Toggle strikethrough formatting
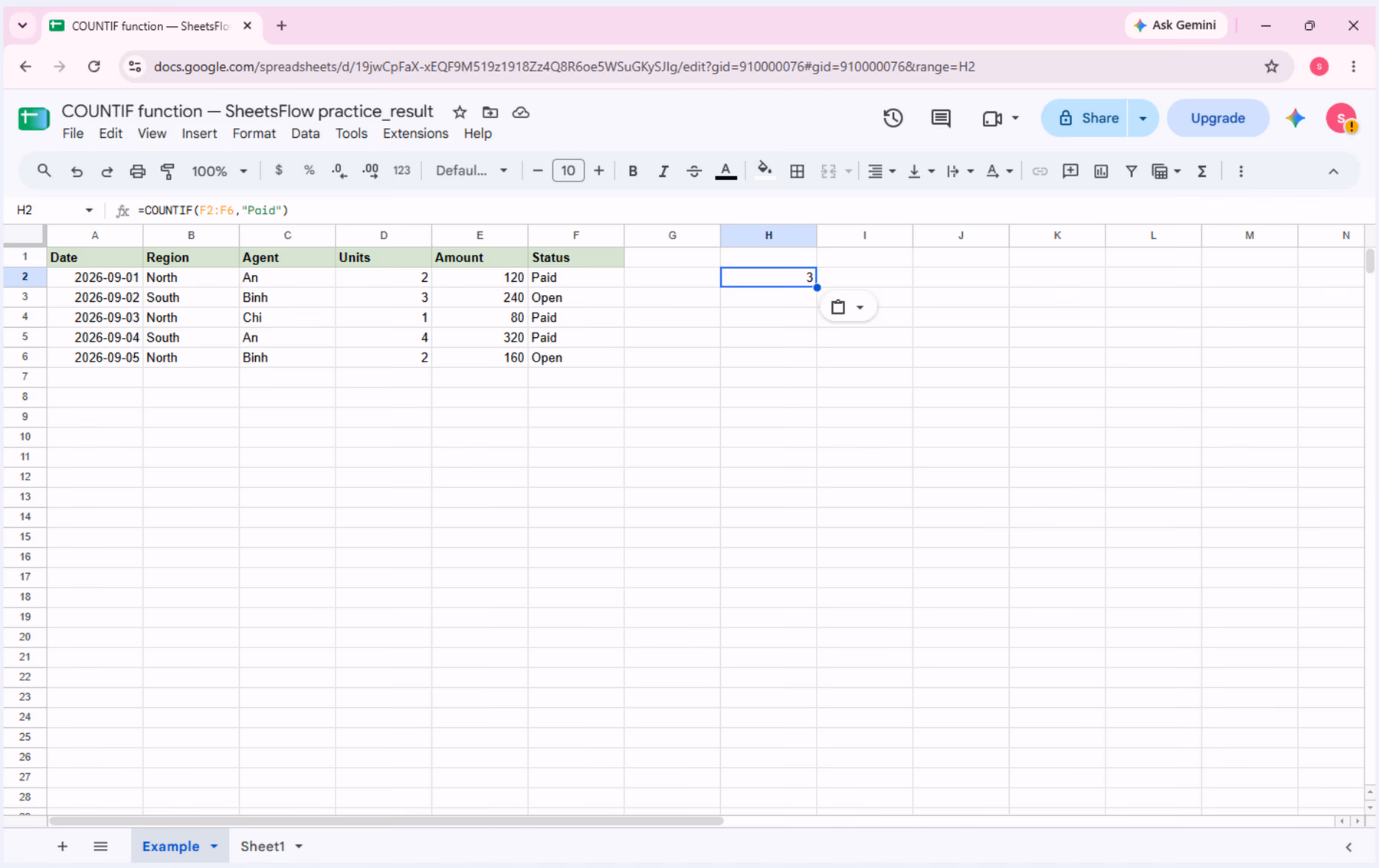 (x=694, y=171)
